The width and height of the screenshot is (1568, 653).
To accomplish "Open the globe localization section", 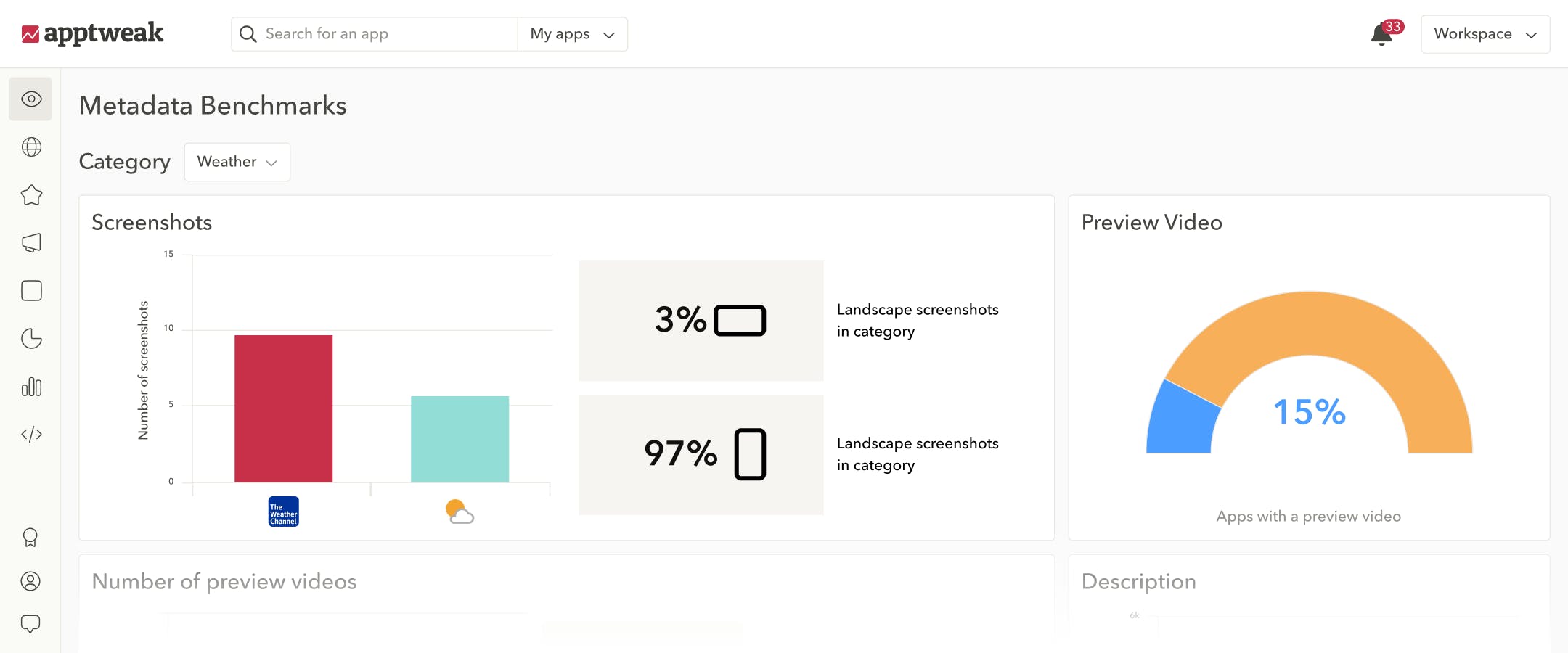I will pos(30,147).
